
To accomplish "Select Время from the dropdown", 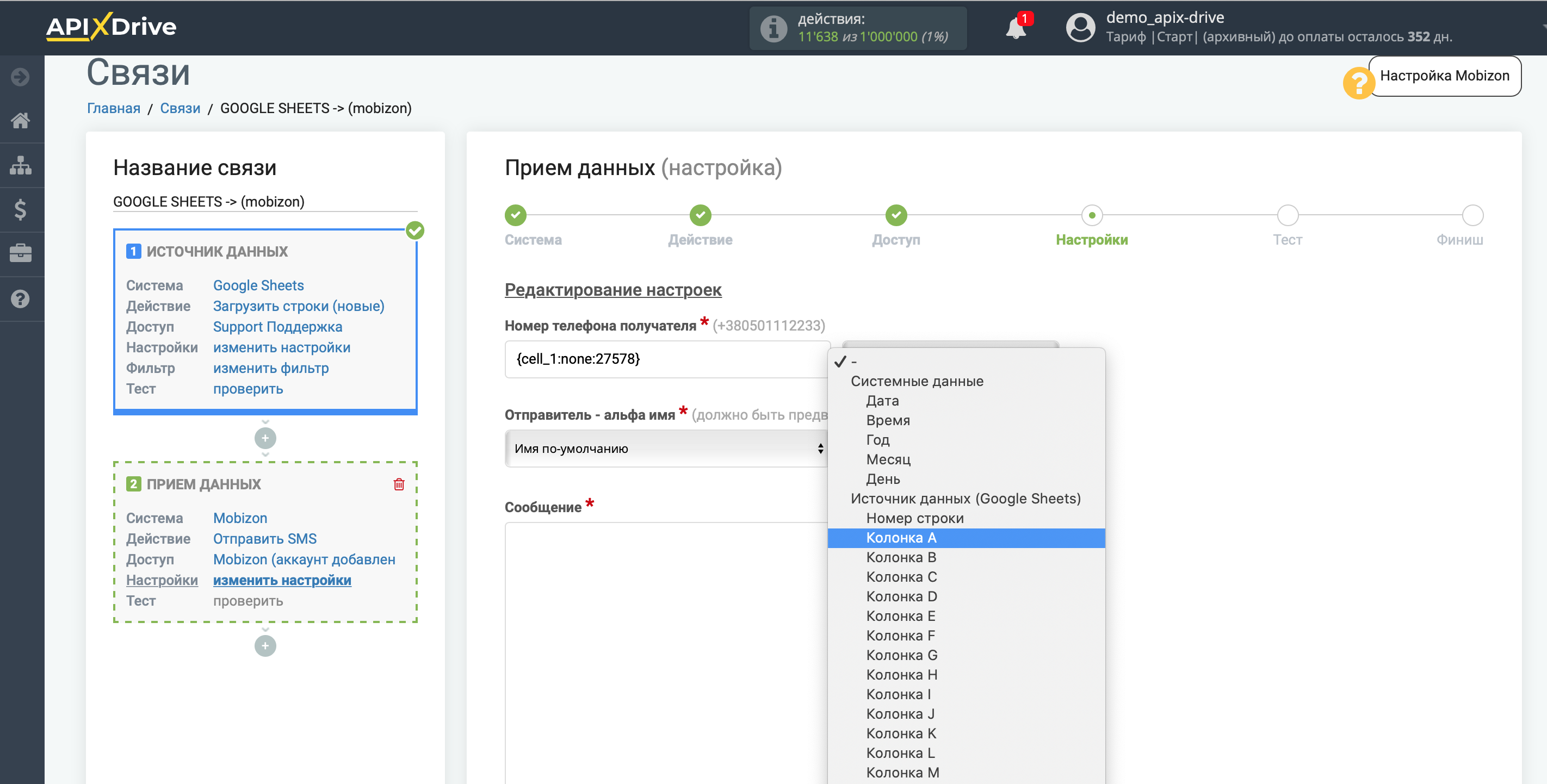I will tap(966, 420).
